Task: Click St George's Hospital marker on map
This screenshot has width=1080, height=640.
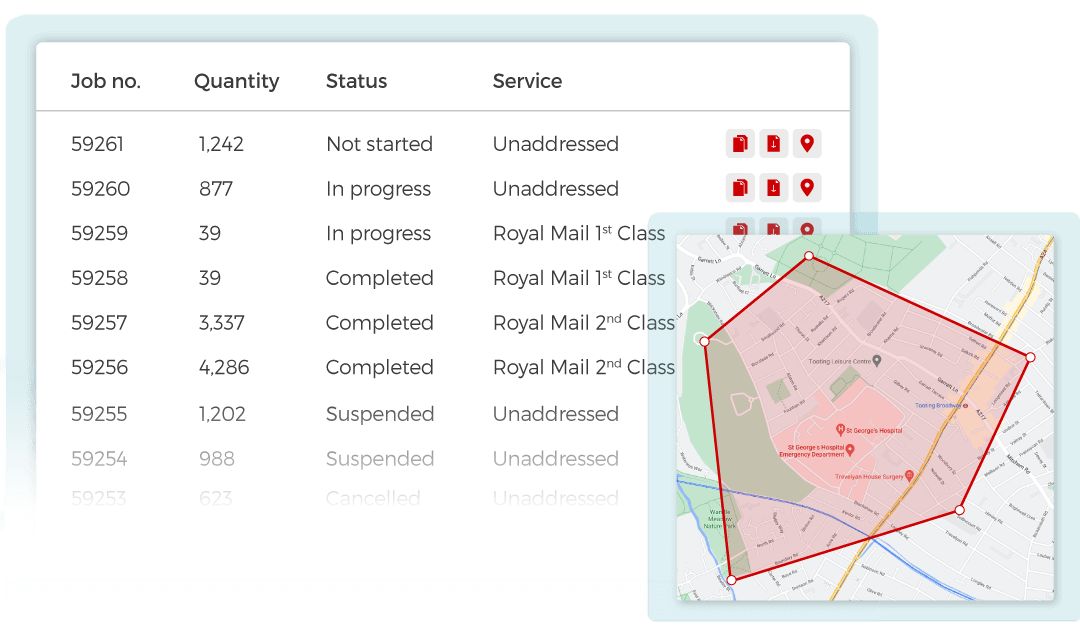Action: (x=841, y=430)
